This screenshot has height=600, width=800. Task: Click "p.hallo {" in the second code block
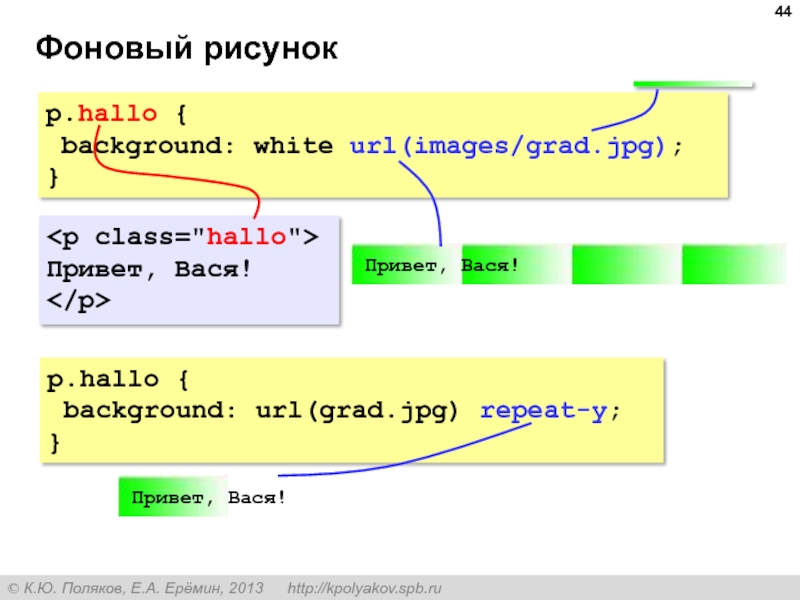point(118,379)
